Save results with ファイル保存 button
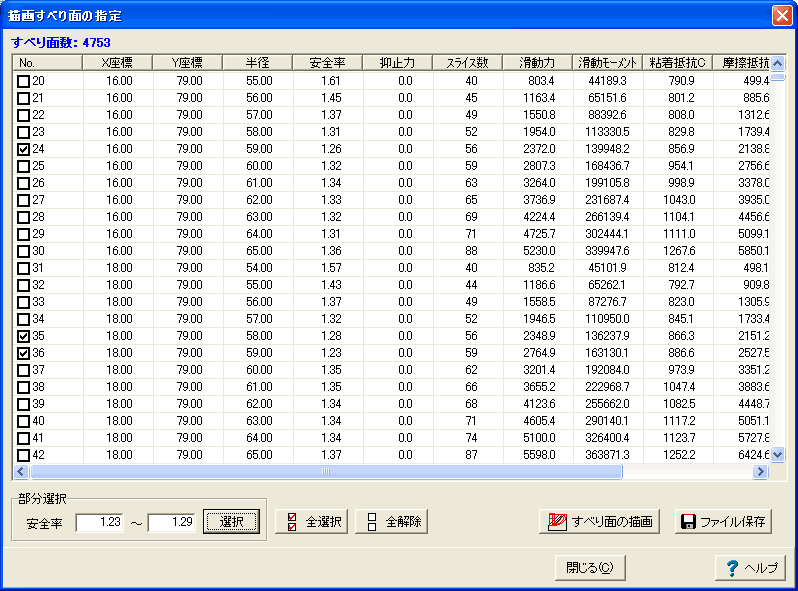Image resolution: width=798 pixels, height=591 pixels. pos(723,521)
